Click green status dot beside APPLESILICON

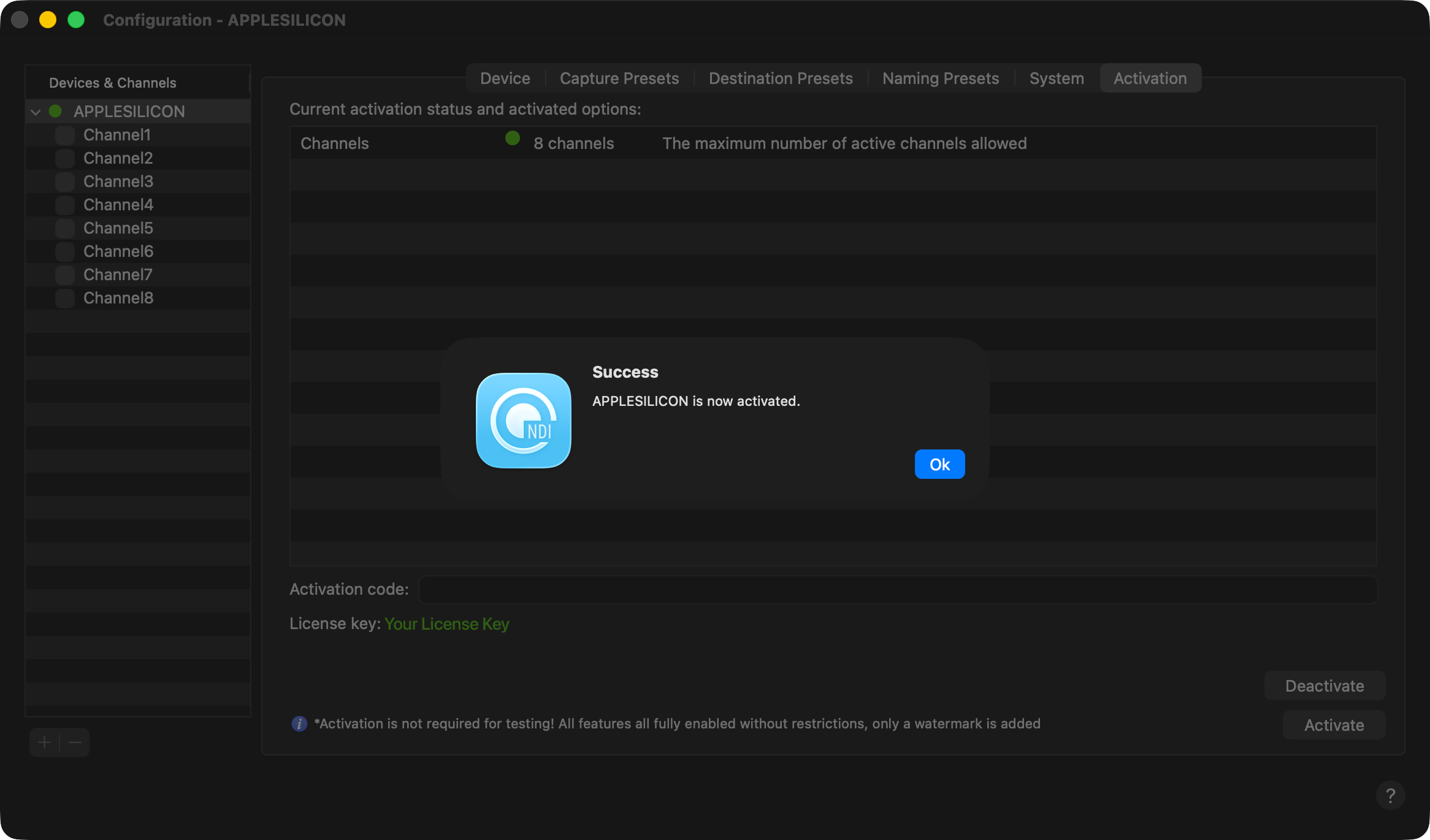tap(55, 111)
